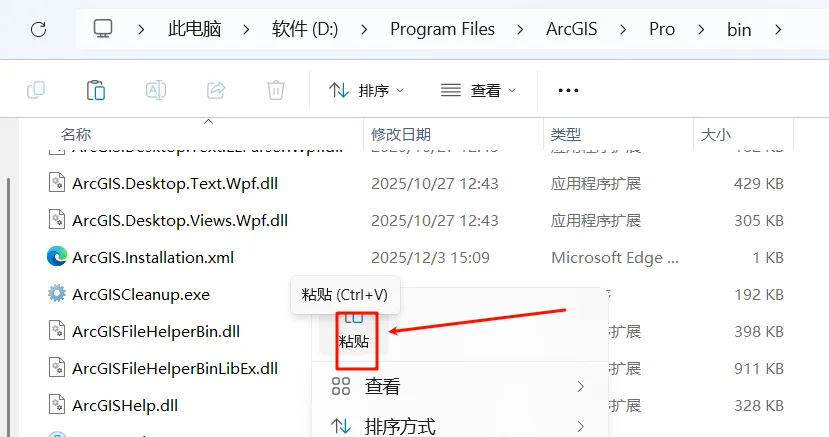The image size is (829, 437).
Task: Select file ArcGIS.Desktop.Text.Wpf.dll
Action: point(175,183)
